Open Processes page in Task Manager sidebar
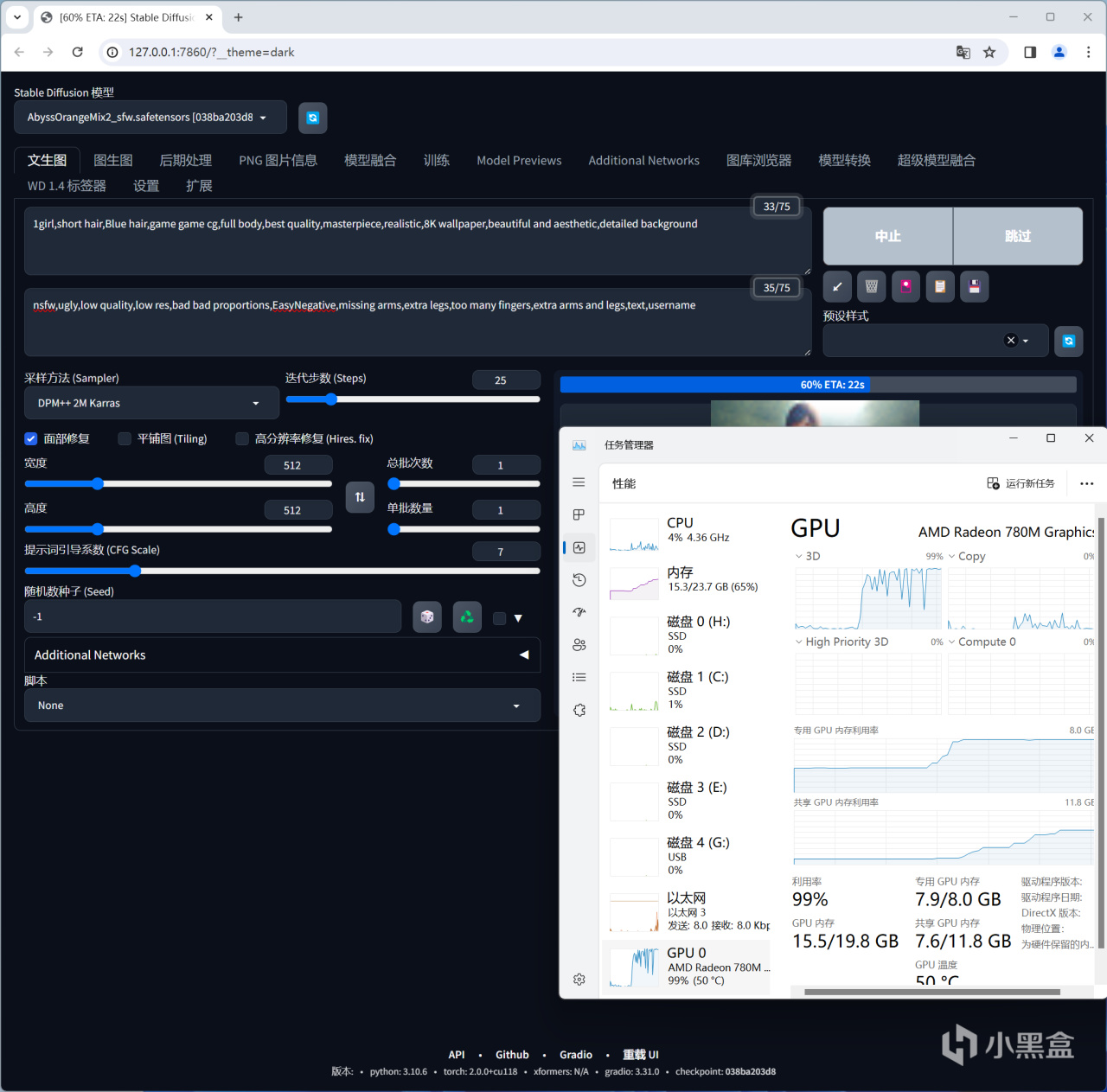 coord(579,514)
